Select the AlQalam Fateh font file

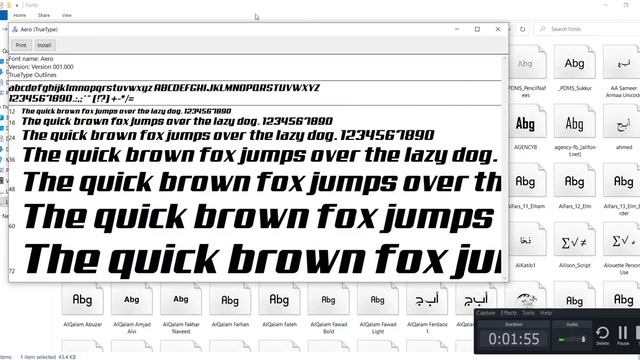coord(279,304)
